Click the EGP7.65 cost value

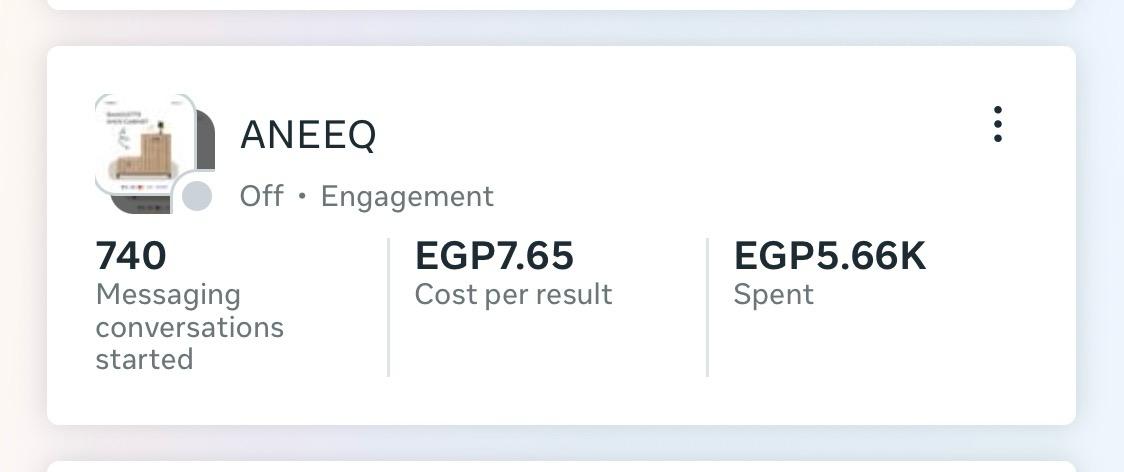click(x=494, y=256)
